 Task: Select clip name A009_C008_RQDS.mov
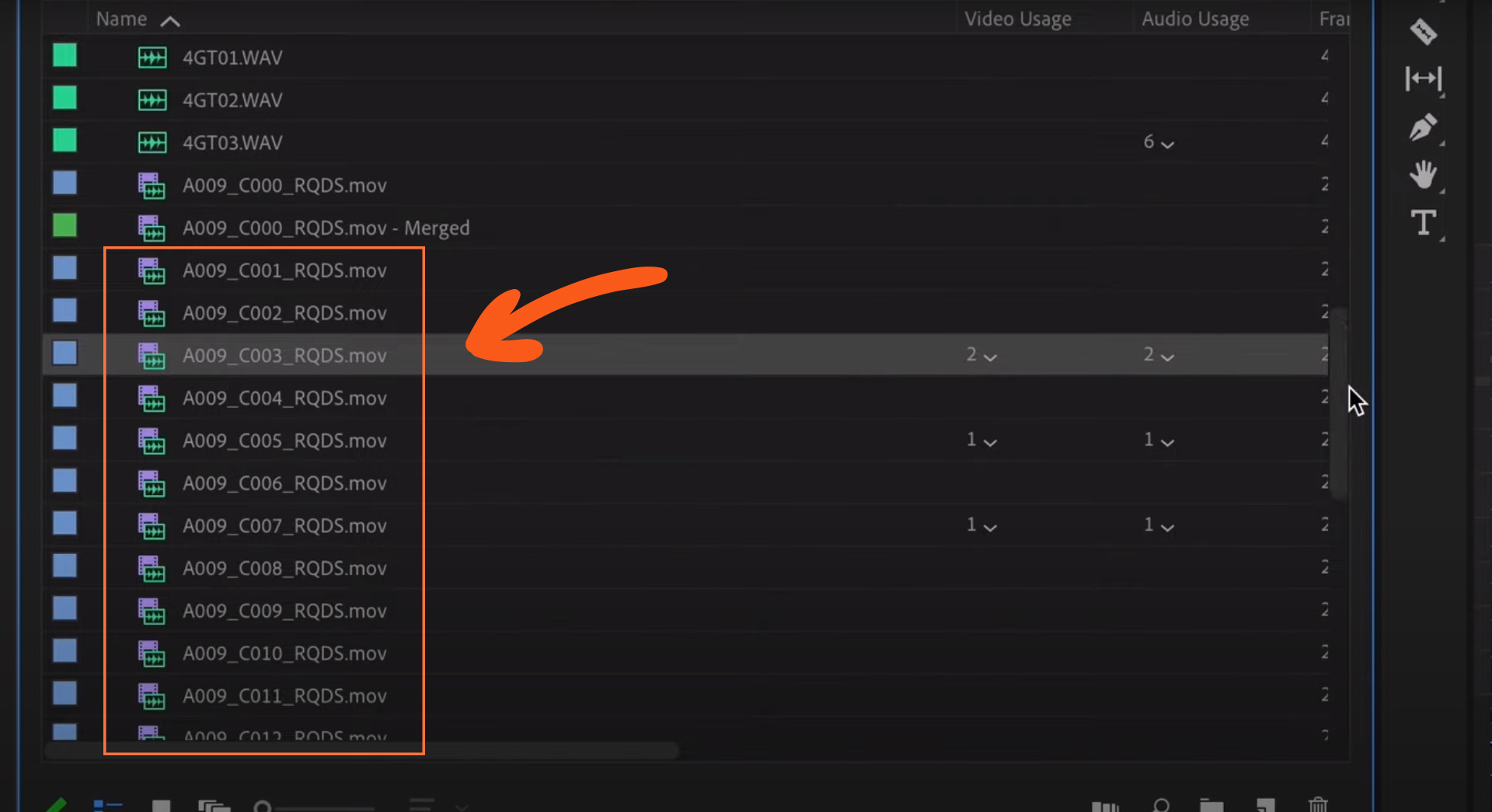click(x=284, y=569)
